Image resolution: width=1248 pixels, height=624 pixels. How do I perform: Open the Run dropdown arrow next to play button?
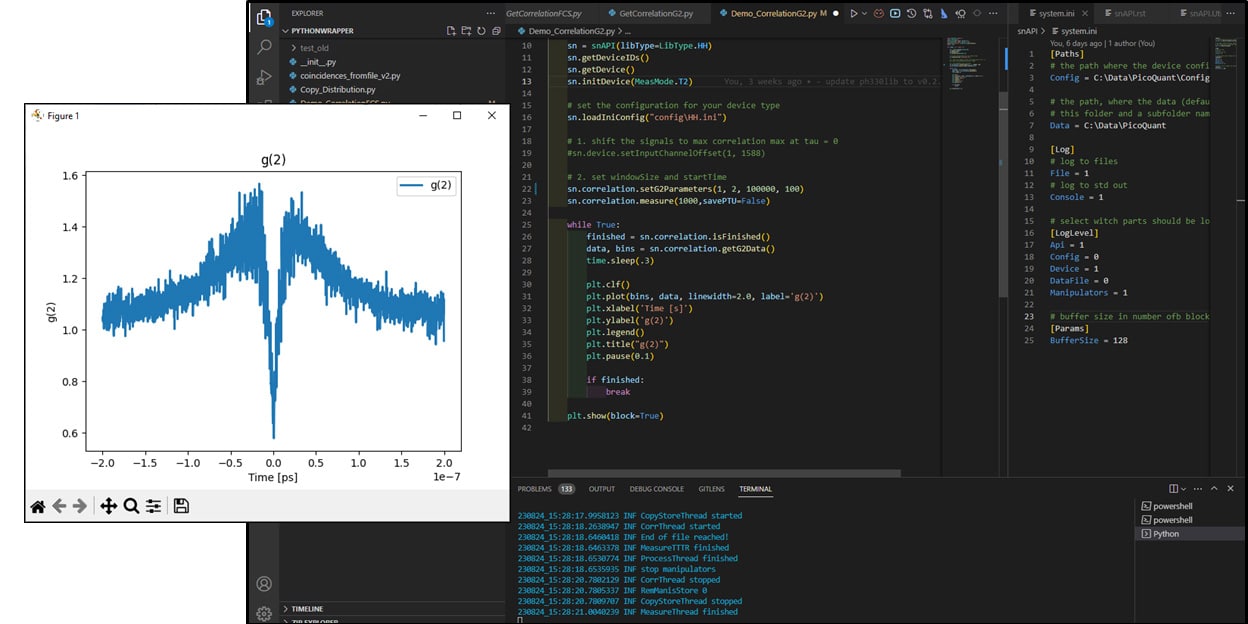864,13
